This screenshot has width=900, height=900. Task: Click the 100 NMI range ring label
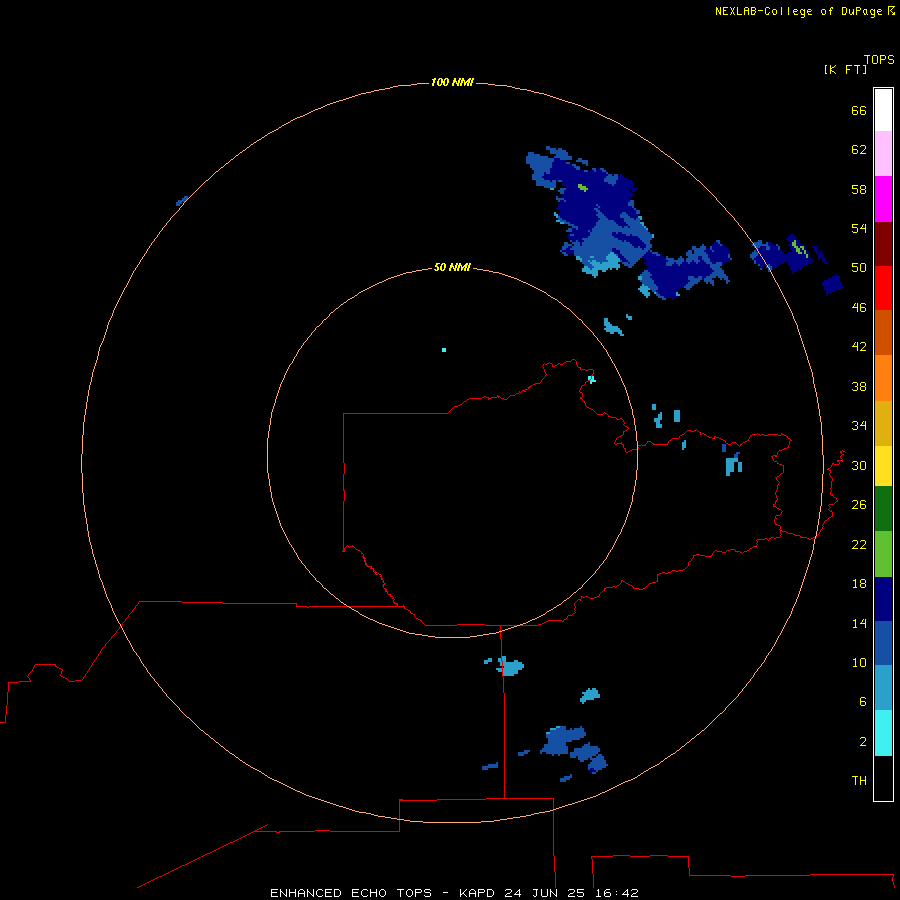point(452,82)
